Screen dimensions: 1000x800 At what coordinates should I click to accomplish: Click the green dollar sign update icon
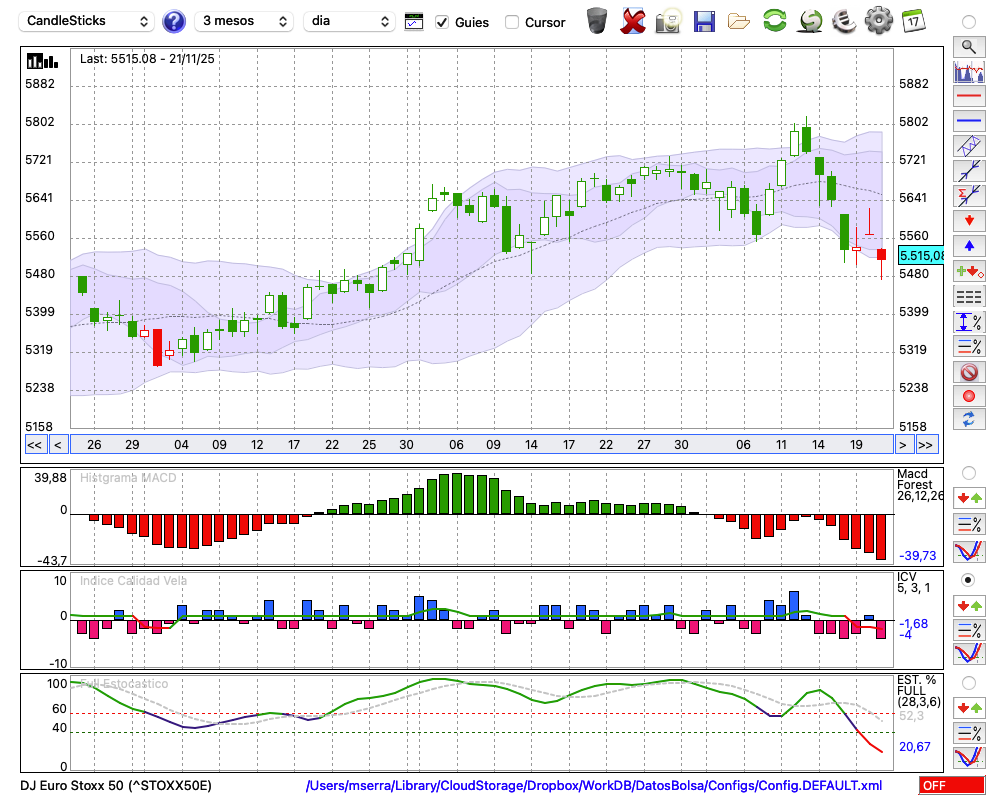(810, 21)
